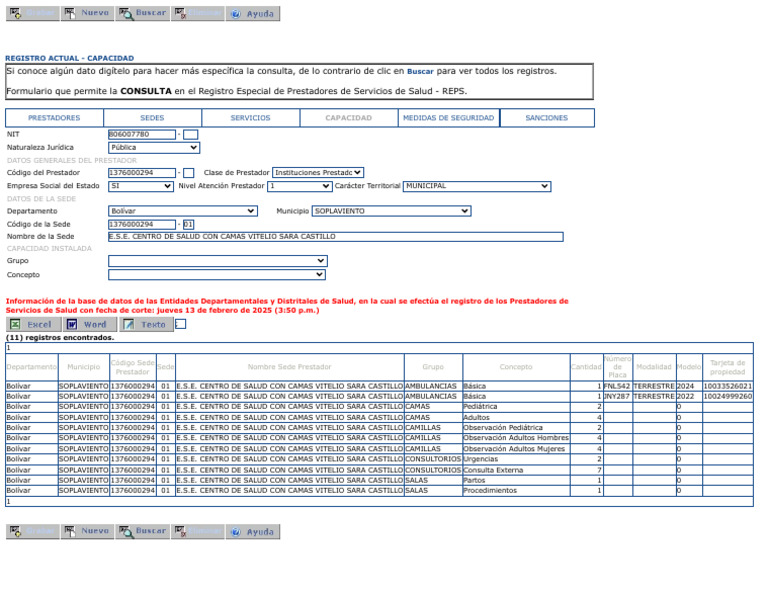Export results using the Texto icon
The width and height of the screenshot is (768, 594).
point(146,324)
